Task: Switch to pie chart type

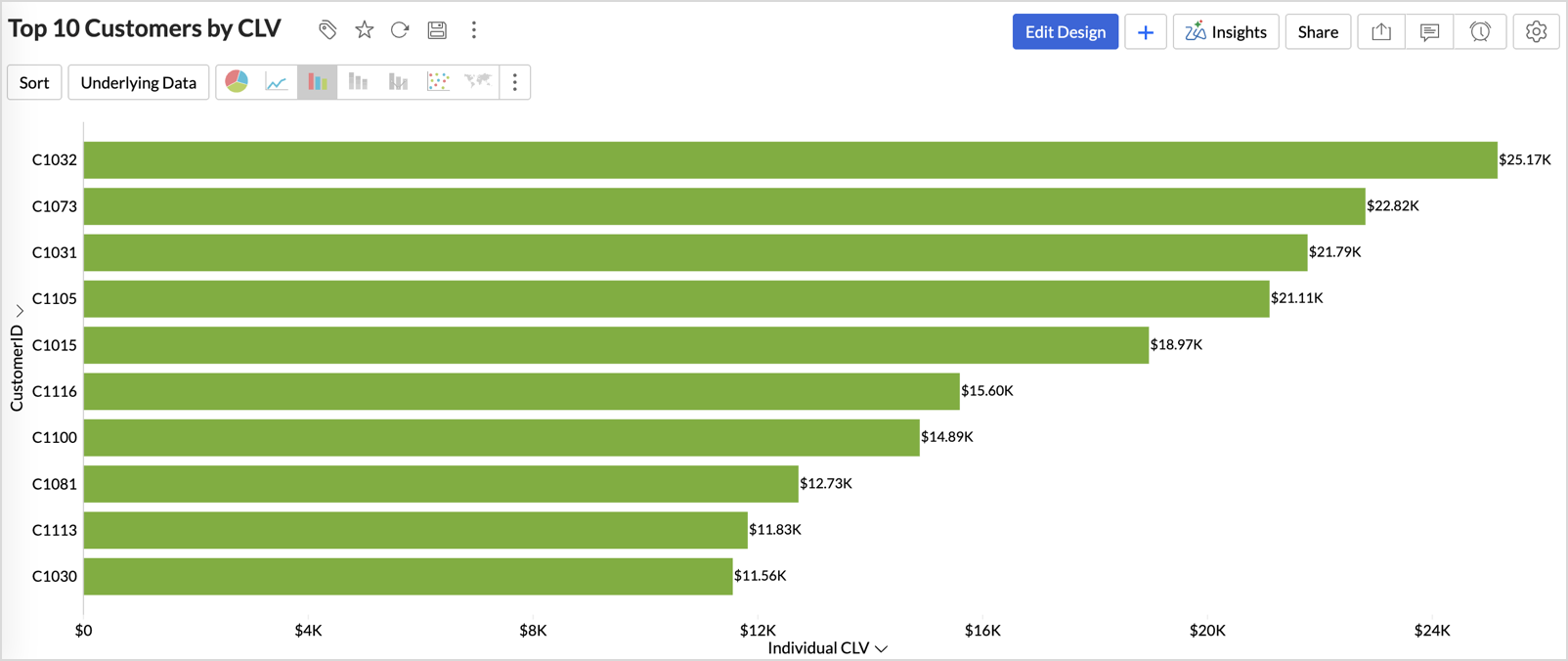Action: click(x=237, y=82)
